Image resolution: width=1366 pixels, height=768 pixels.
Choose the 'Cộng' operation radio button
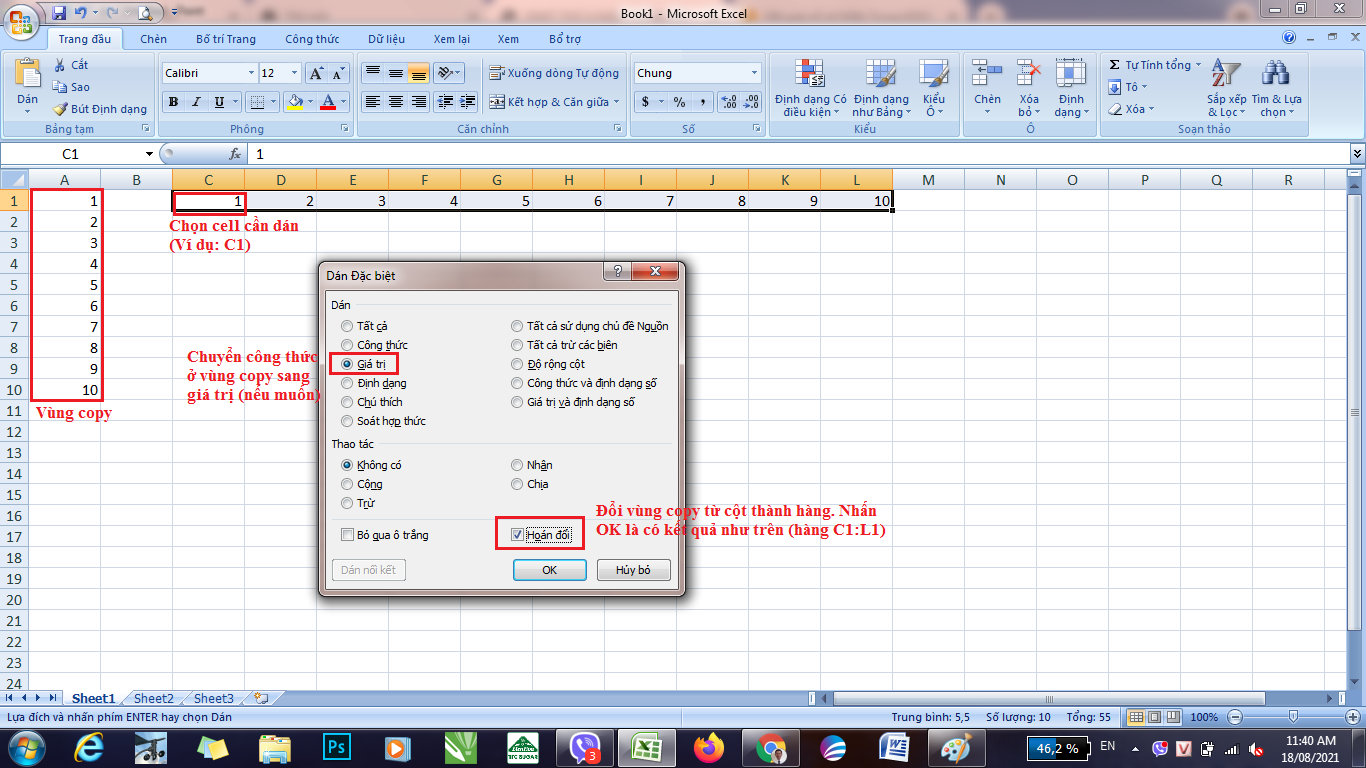[347, 484]
